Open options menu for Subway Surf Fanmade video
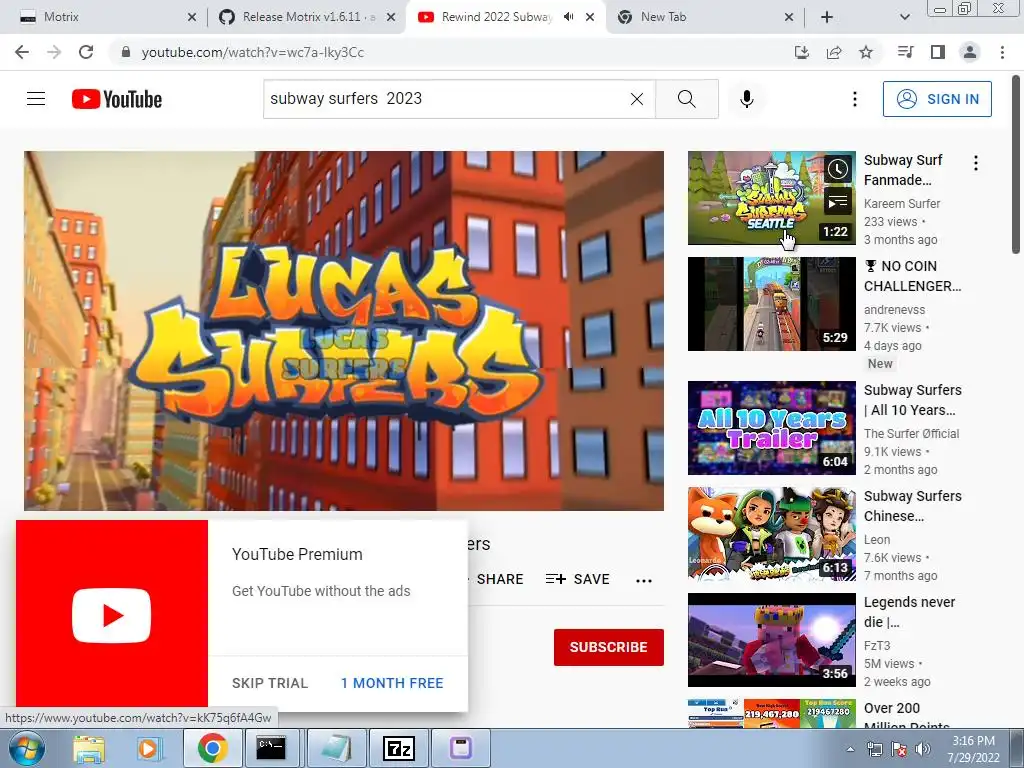 click(976, 163)
